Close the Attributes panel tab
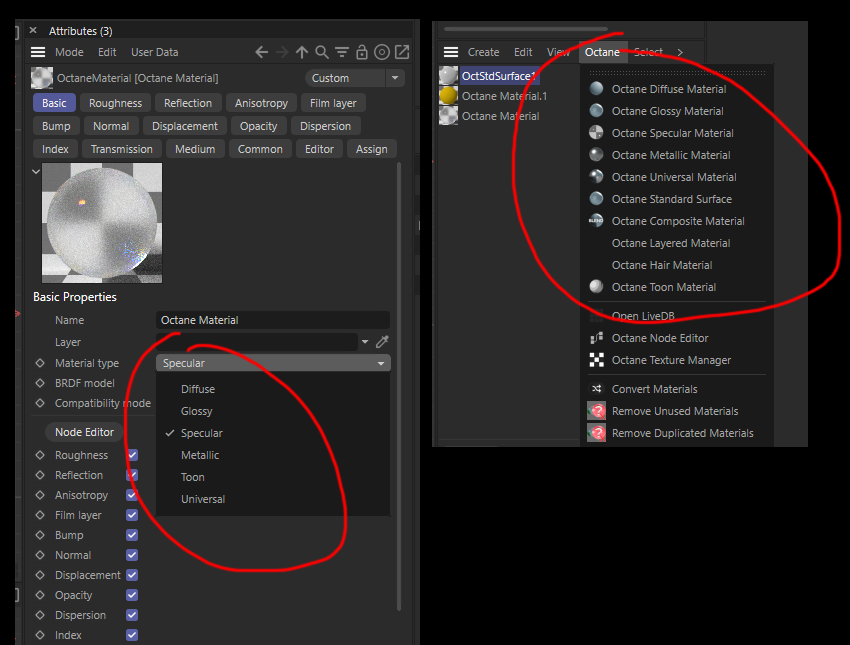Screen dimensions: 850x645 tap(33, 30)
